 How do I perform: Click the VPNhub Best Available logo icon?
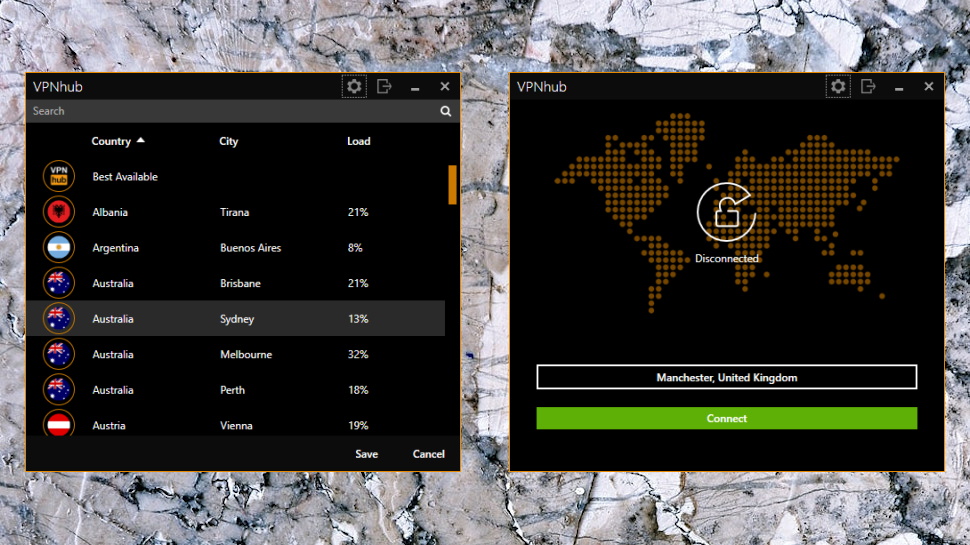click(x=59, y=176)
